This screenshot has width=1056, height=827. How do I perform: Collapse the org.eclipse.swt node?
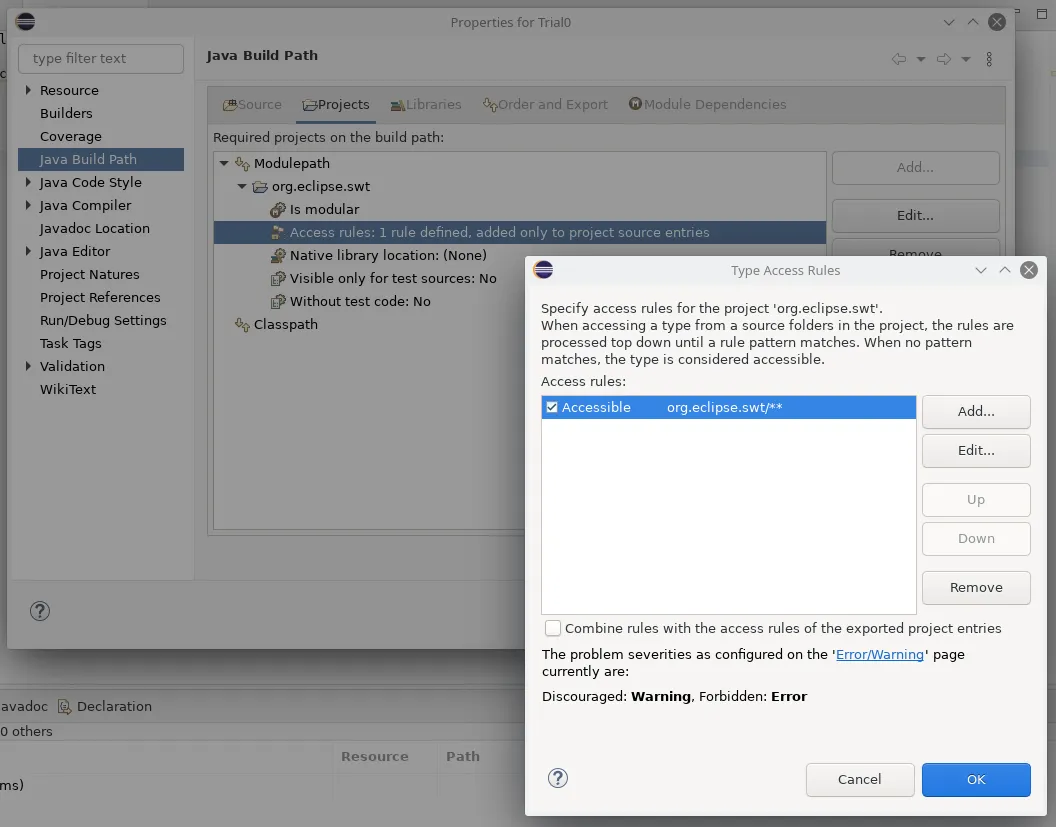242,187
